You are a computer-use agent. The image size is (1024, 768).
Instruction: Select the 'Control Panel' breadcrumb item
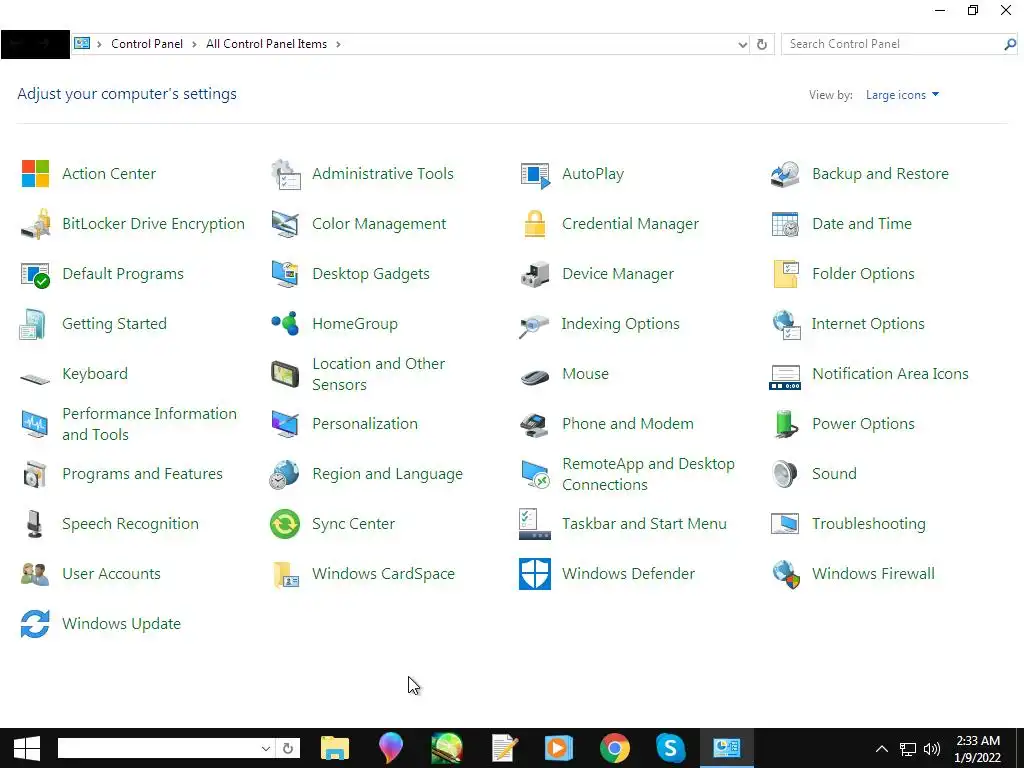147,44
